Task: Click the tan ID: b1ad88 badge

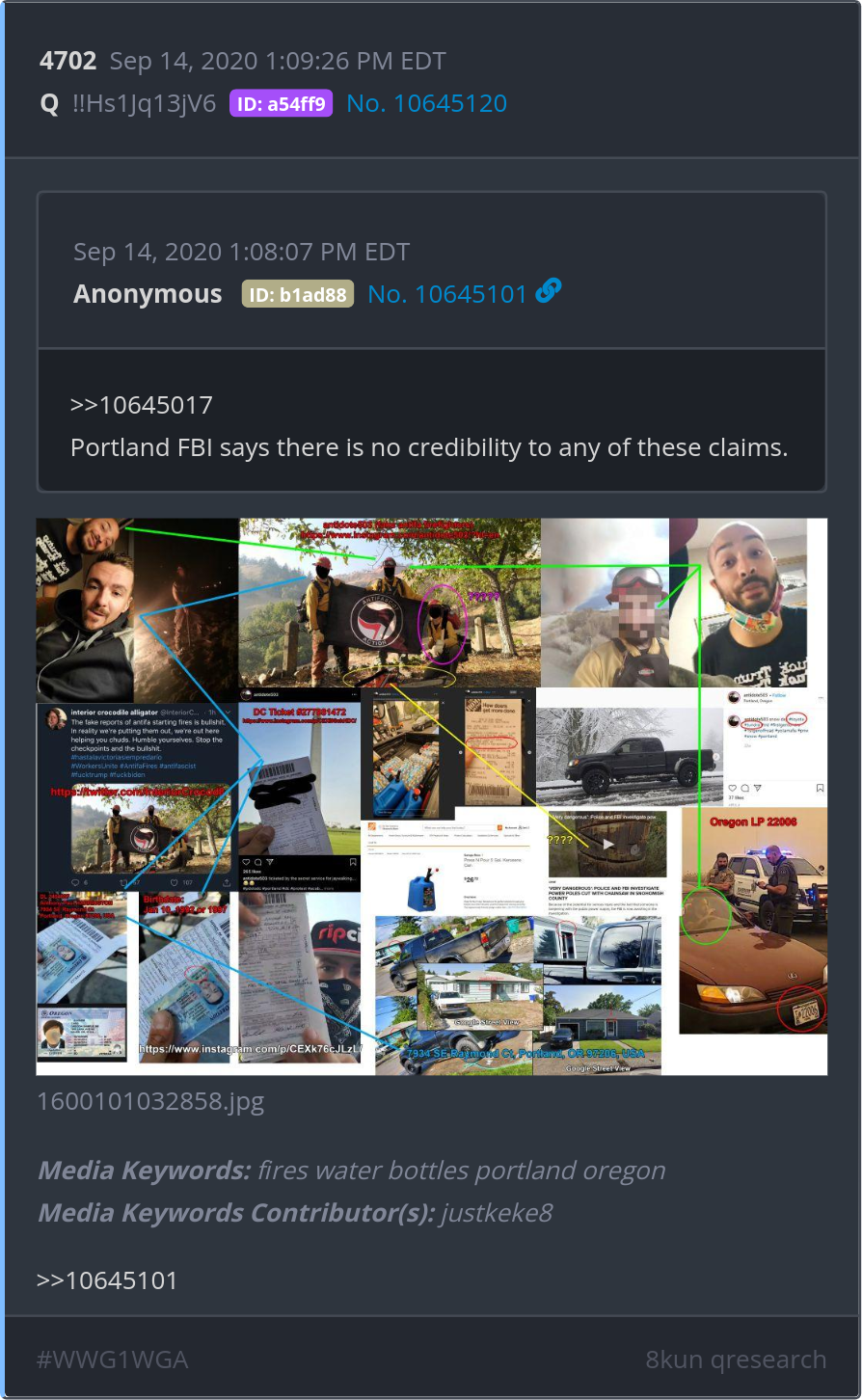Action: (x=298, y=295)
